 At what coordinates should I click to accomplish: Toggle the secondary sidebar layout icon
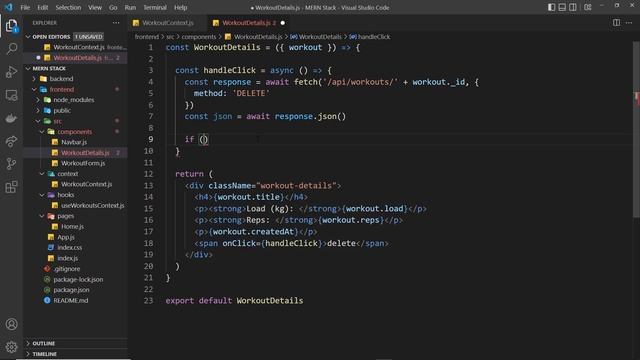click(x=573, y=7)
